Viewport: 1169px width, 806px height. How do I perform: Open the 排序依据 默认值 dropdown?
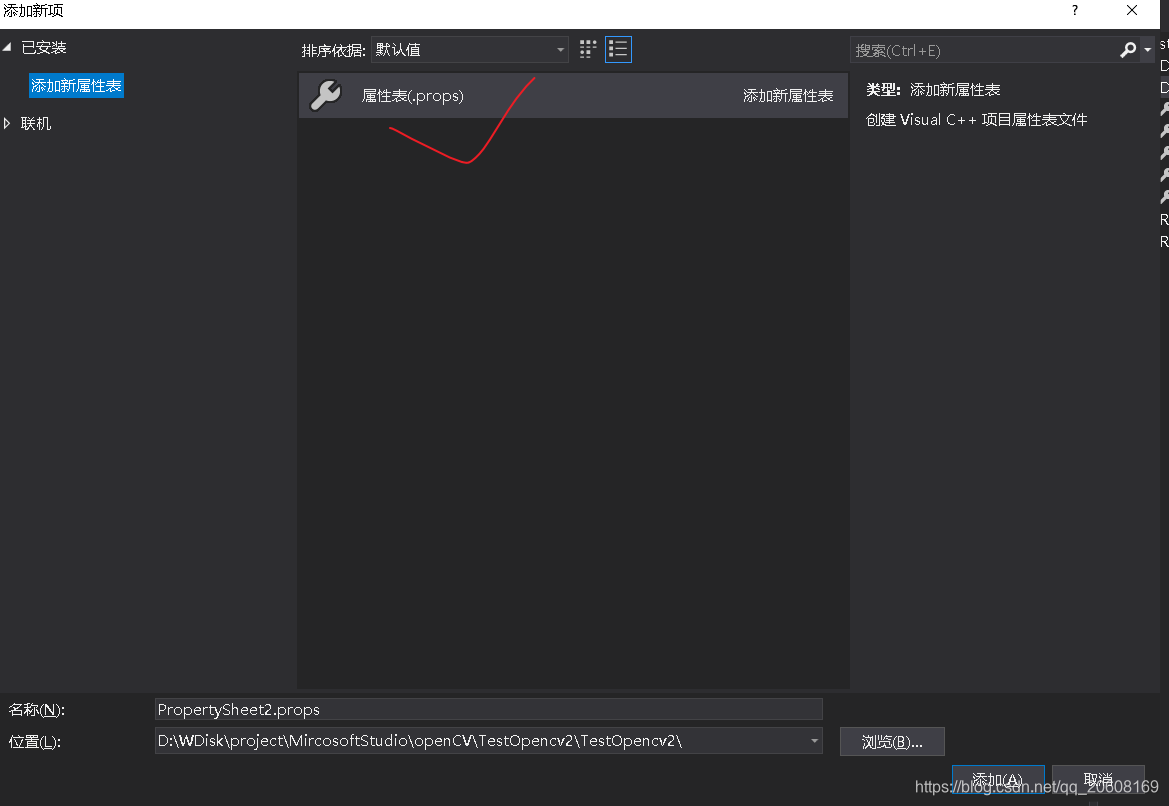pyautogui.click(x=470, y=50)
